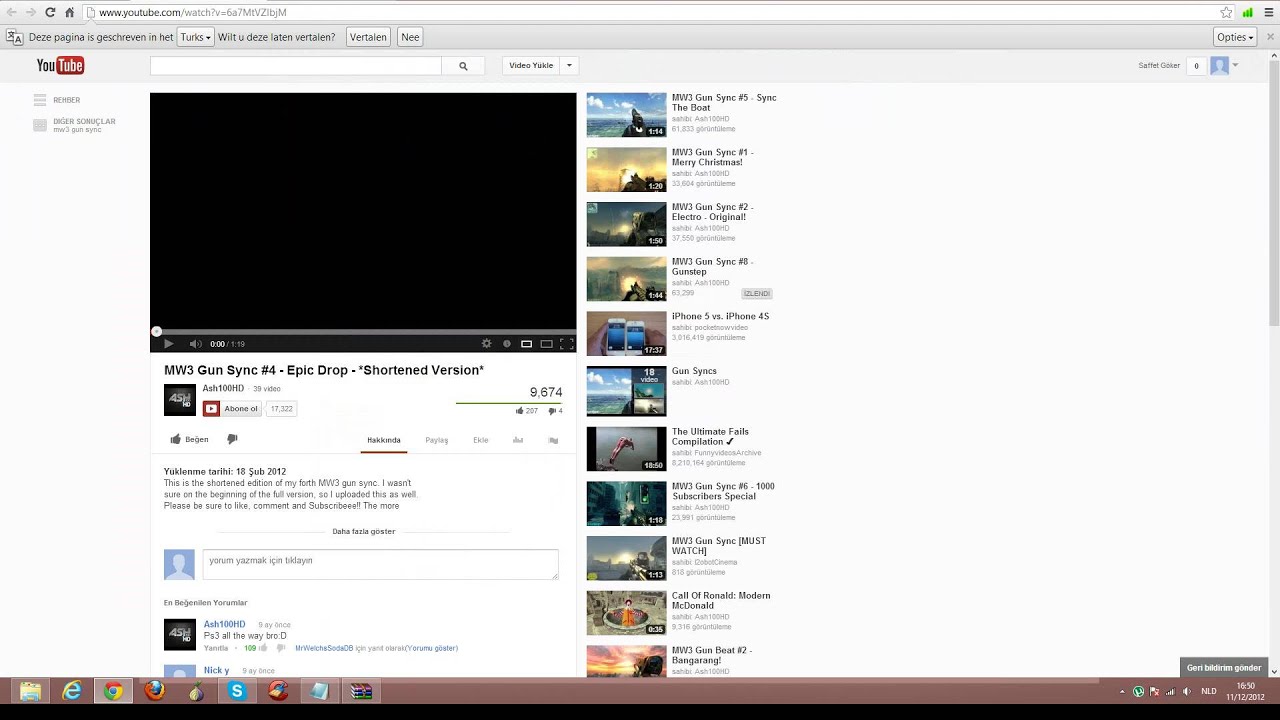Select Turks language dropdown in translate bar
The image size is (1280, 720).
(x=195, y=37)
